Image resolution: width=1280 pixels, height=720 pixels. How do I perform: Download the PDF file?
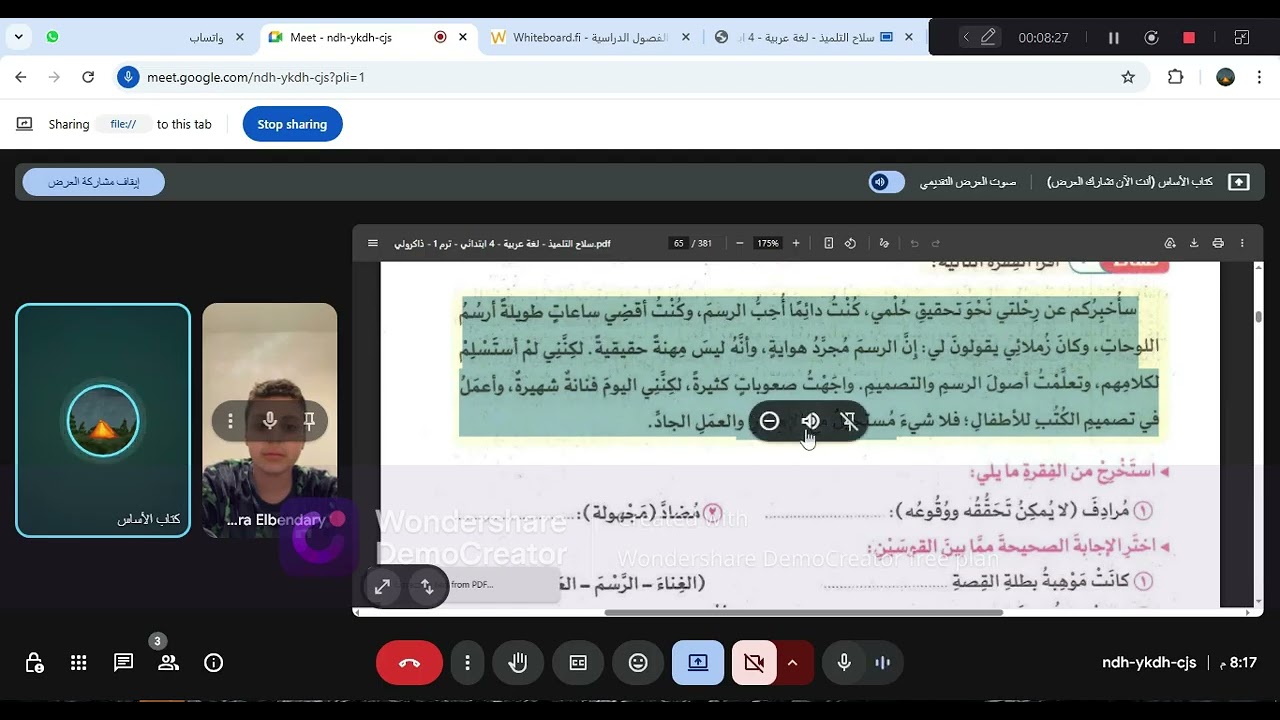(x=1194, y=243)
